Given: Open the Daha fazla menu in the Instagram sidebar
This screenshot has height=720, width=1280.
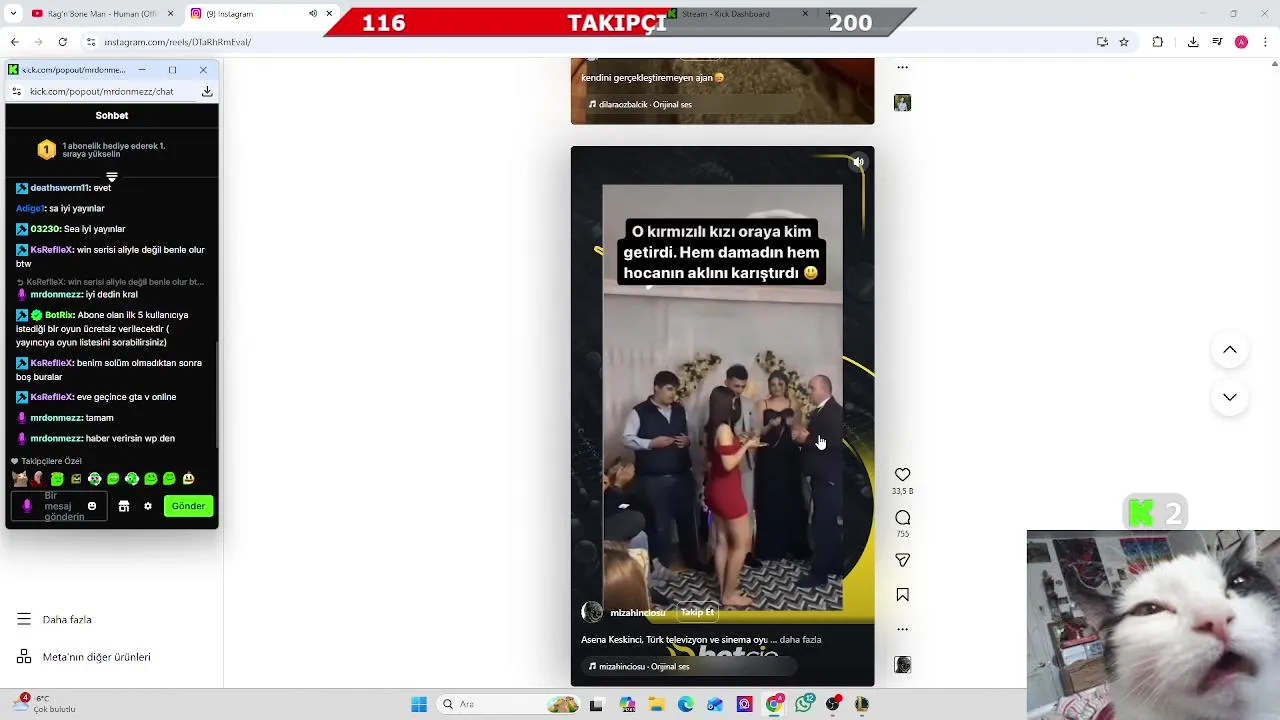Looking at the screenshot, I should pyautogui.click(x=54, y=620).
